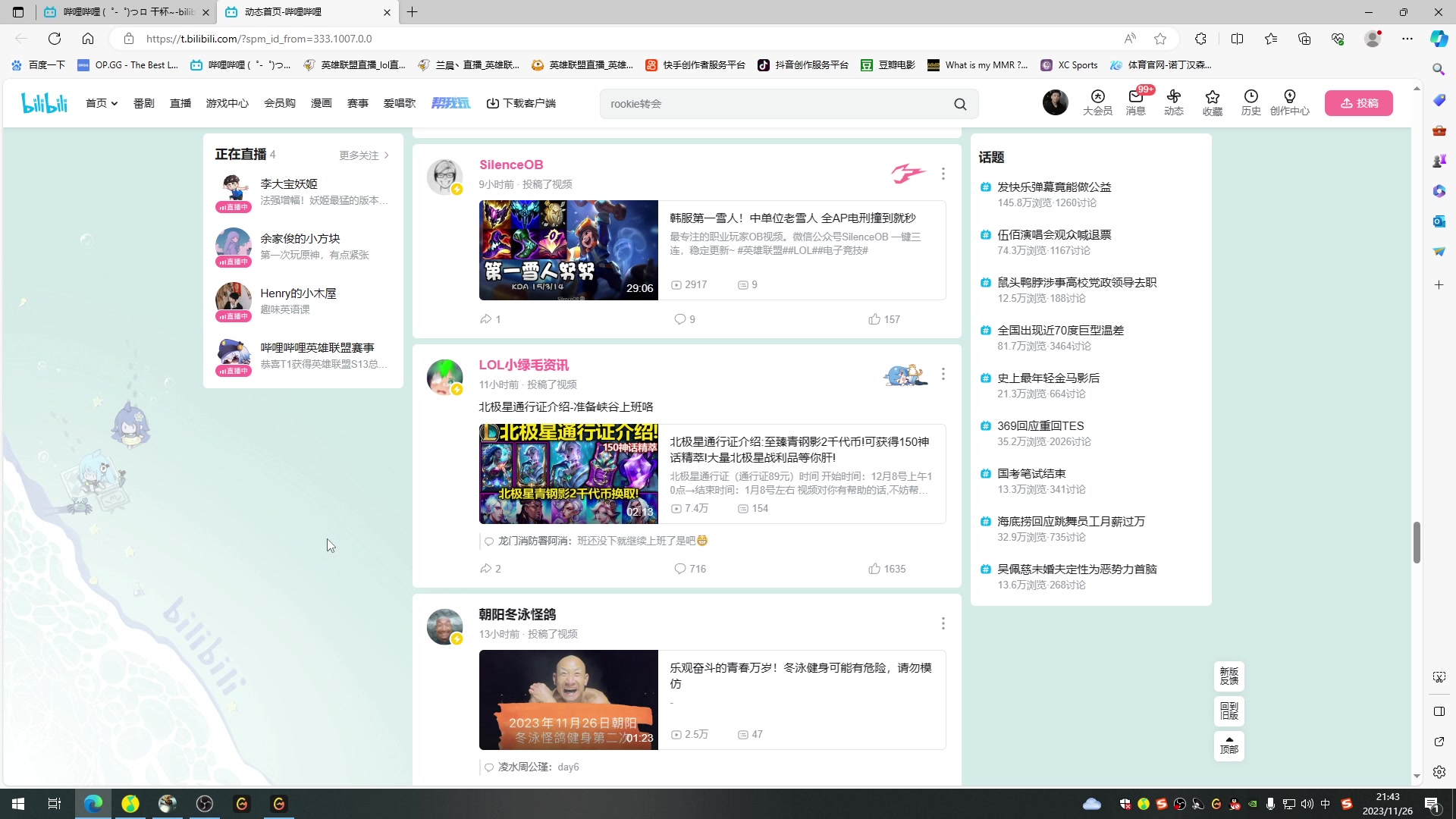
Task: Open SilenceOB username link
Action: tap(511, 165)
